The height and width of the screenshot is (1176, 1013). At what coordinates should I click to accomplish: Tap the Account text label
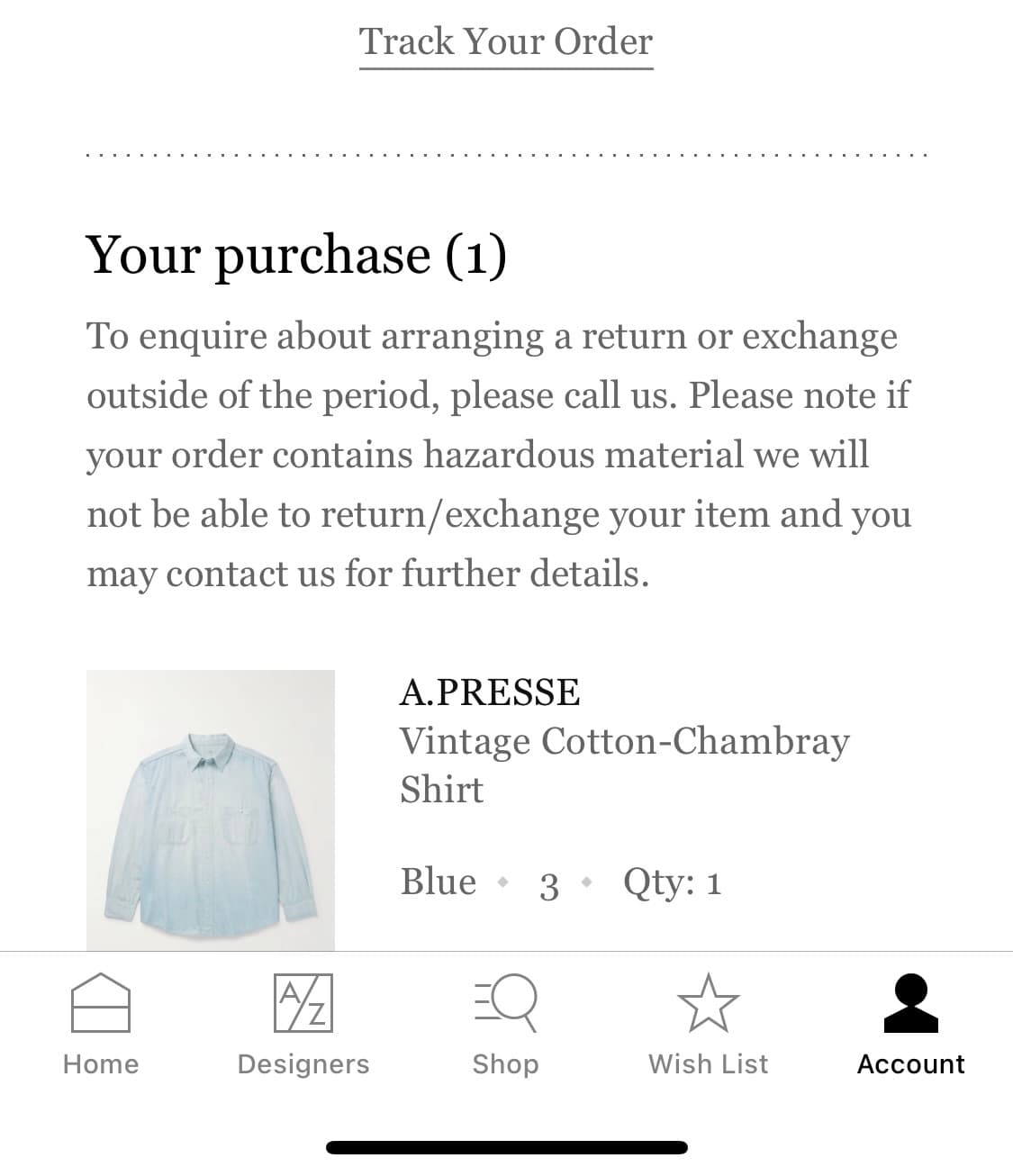(910, 1064)
